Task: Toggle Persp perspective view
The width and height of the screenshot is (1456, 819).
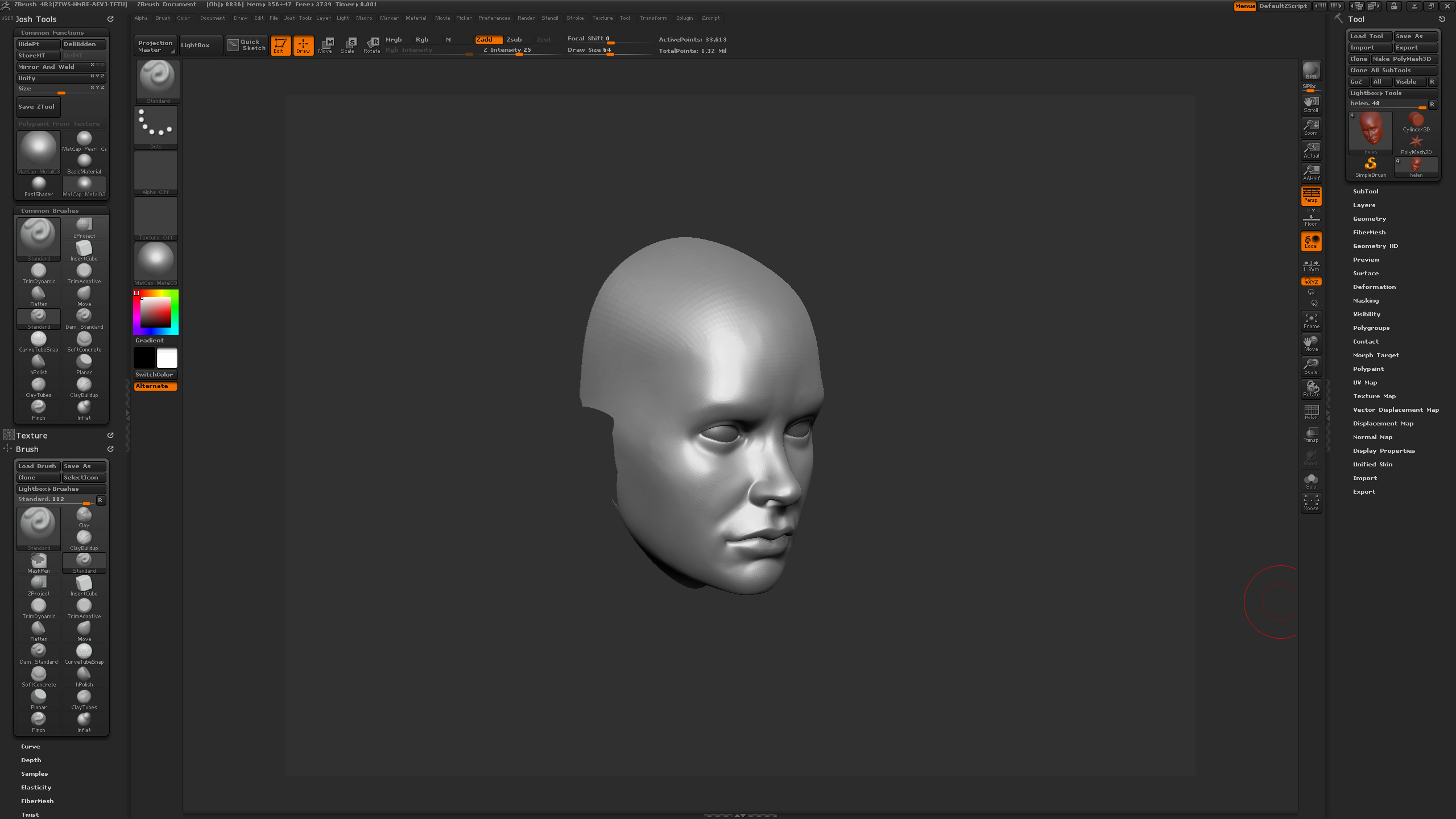Action: (1311, 196)
